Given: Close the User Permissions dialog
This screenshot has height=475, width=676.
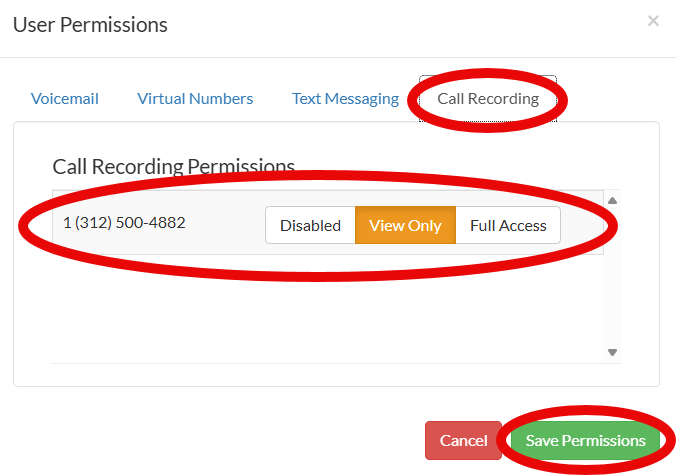Looking at the screenshot, I should [x=653, y=20].
